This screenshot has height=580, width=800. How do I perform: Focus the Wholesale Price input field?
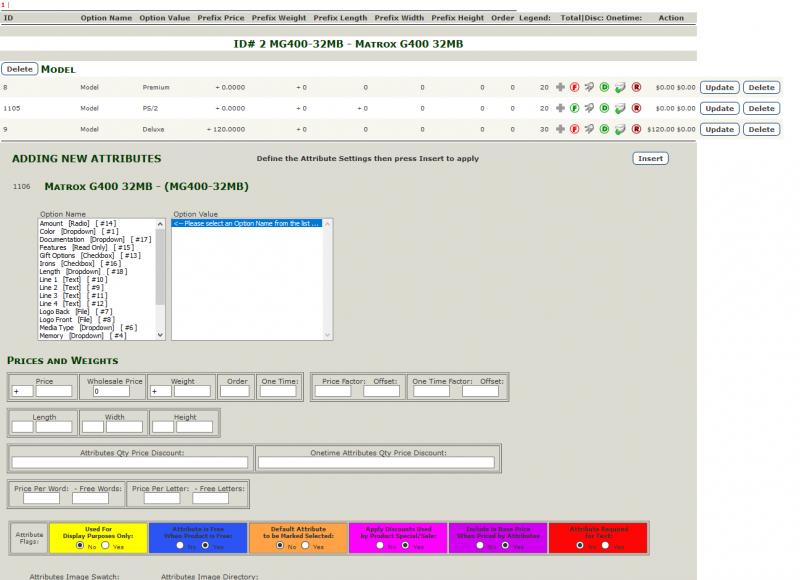[x=111, y=391]
